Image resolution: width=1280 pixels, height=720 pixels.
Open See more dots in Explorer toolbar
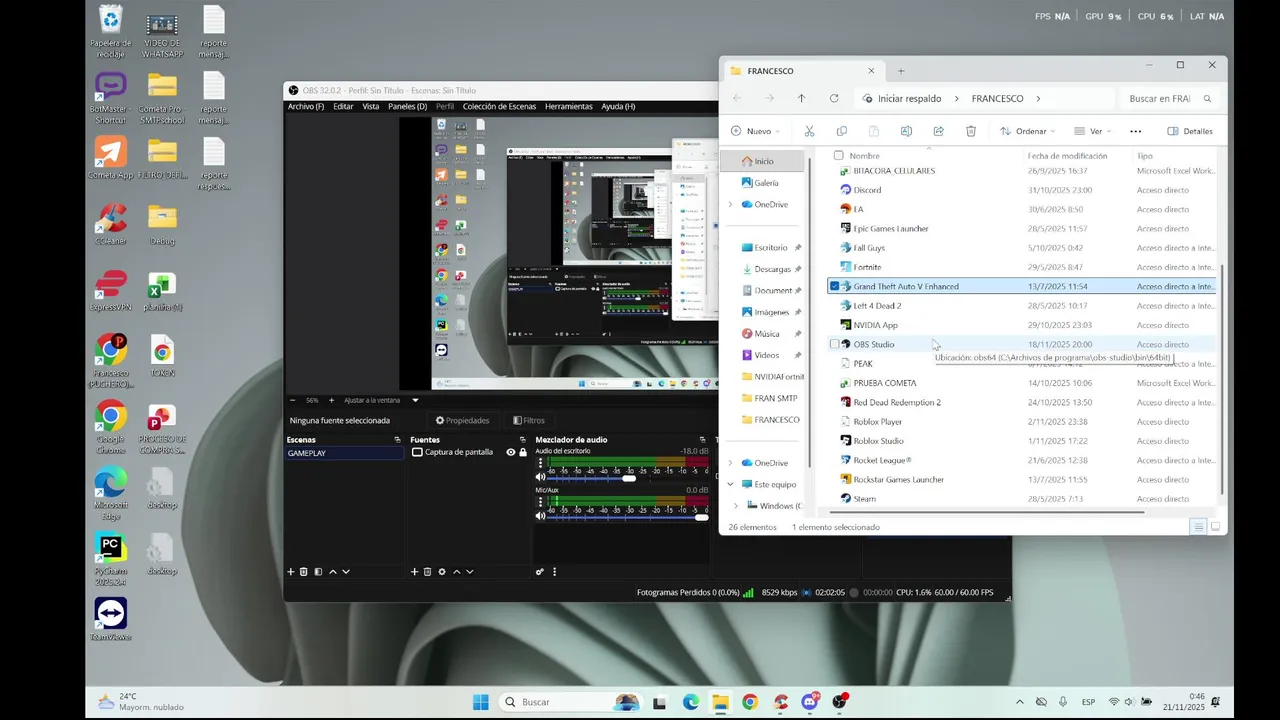tap(1135, 131)
